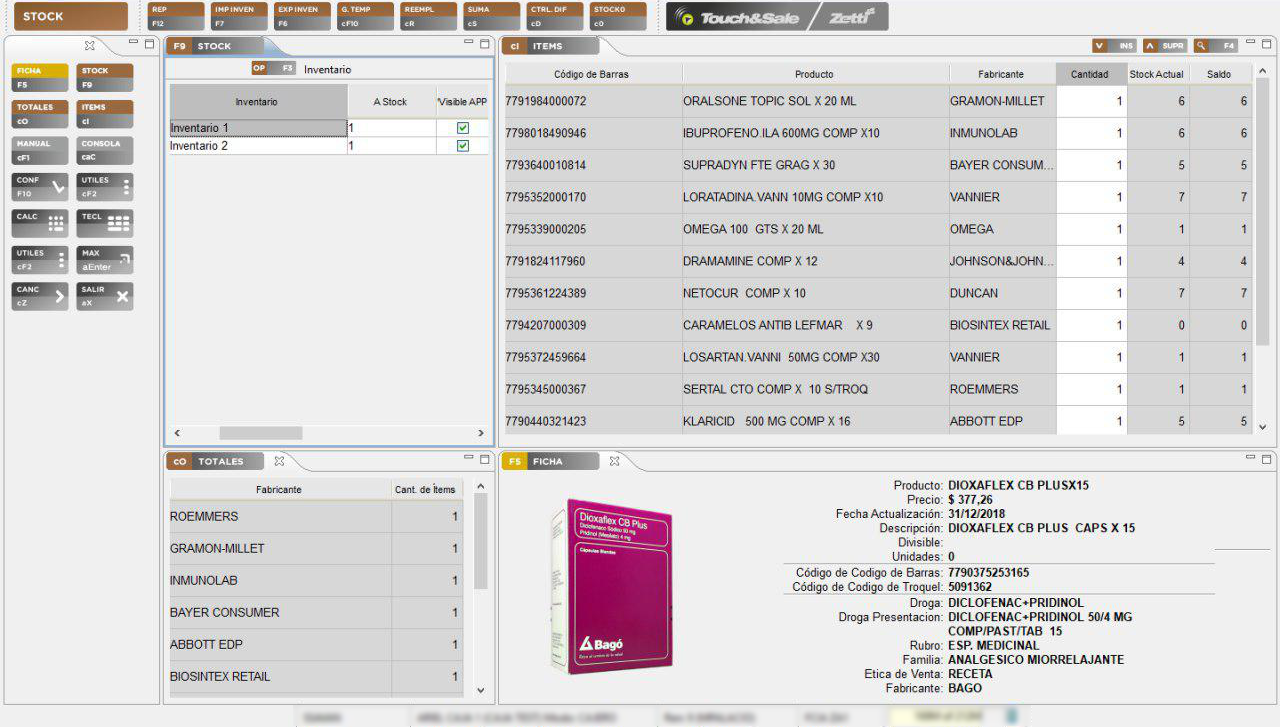Image resolution: width=1280 pixels, height=727 pixels.
Task: Click IMP INVEN F7 import inventory
Action: pos(238,16)
